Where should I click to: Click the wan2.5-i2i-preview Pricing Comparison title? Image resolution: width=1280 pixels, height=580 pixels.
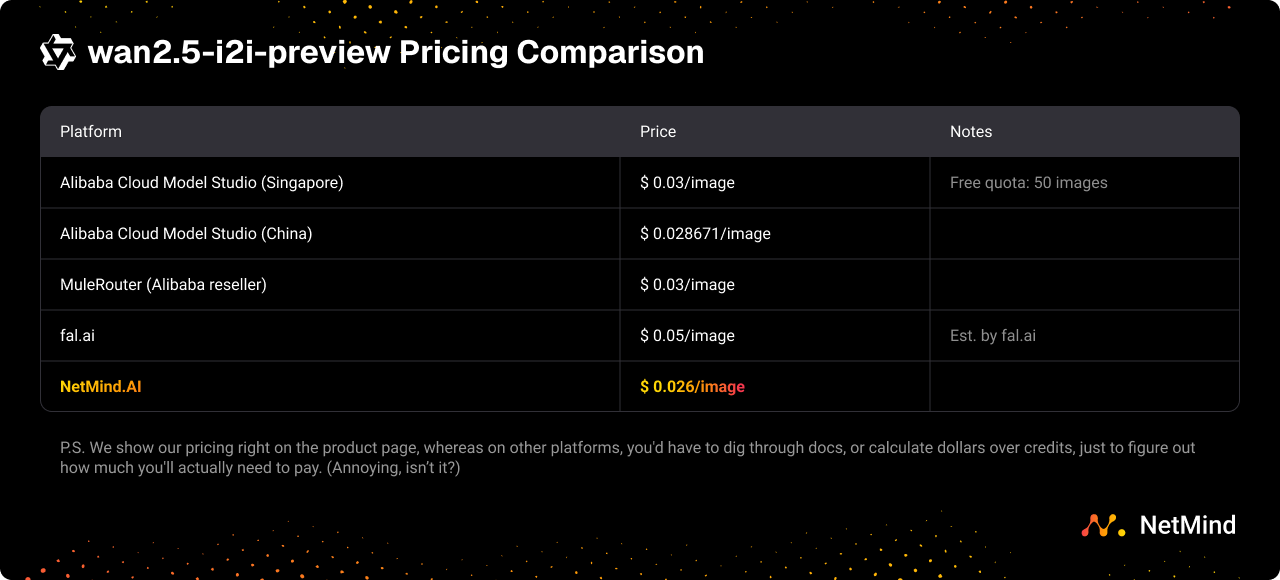(x=396, y=52)
